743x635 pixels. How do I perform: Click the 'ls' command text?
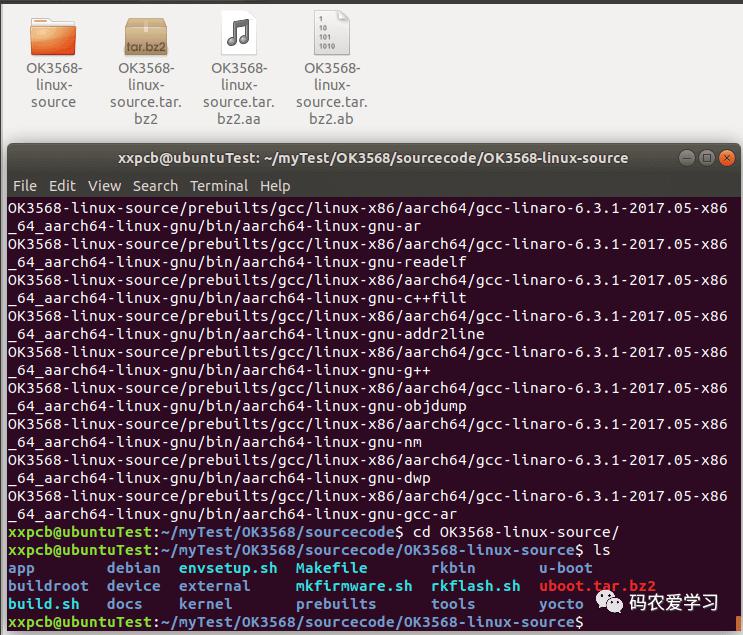602,550
